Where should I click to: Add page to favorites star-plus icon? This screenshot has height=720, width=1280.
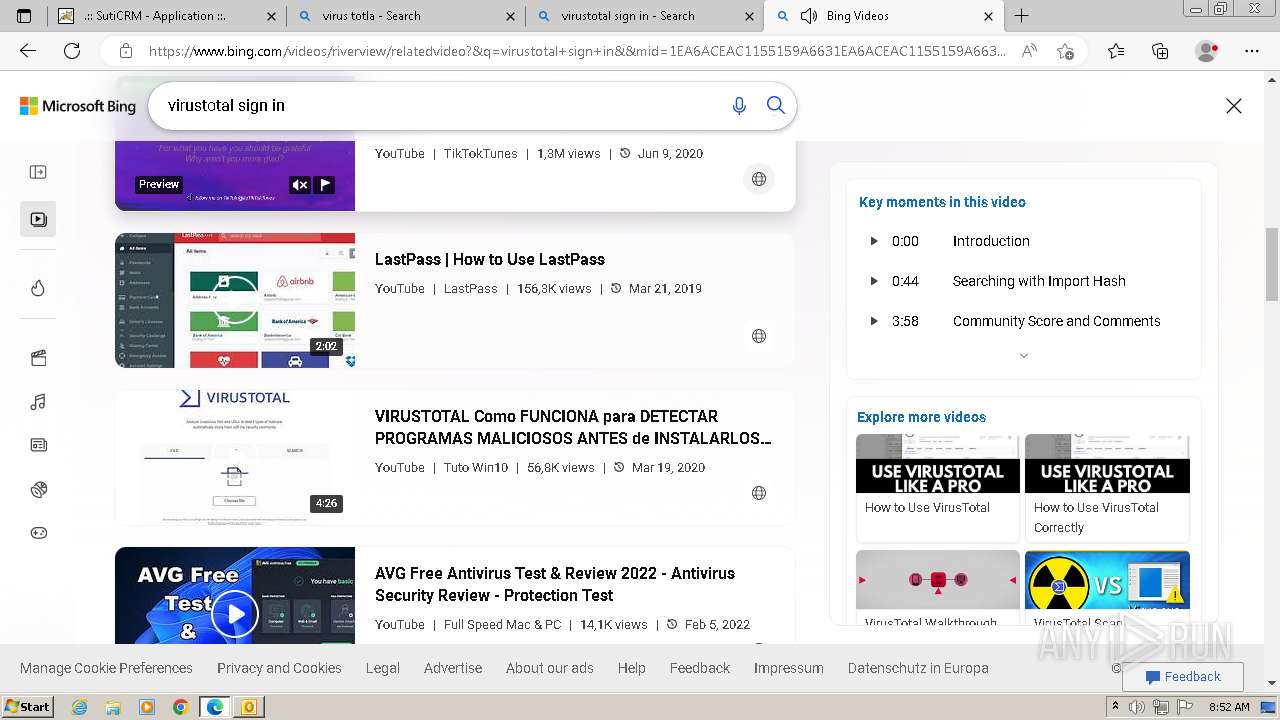click(1066, 51)
